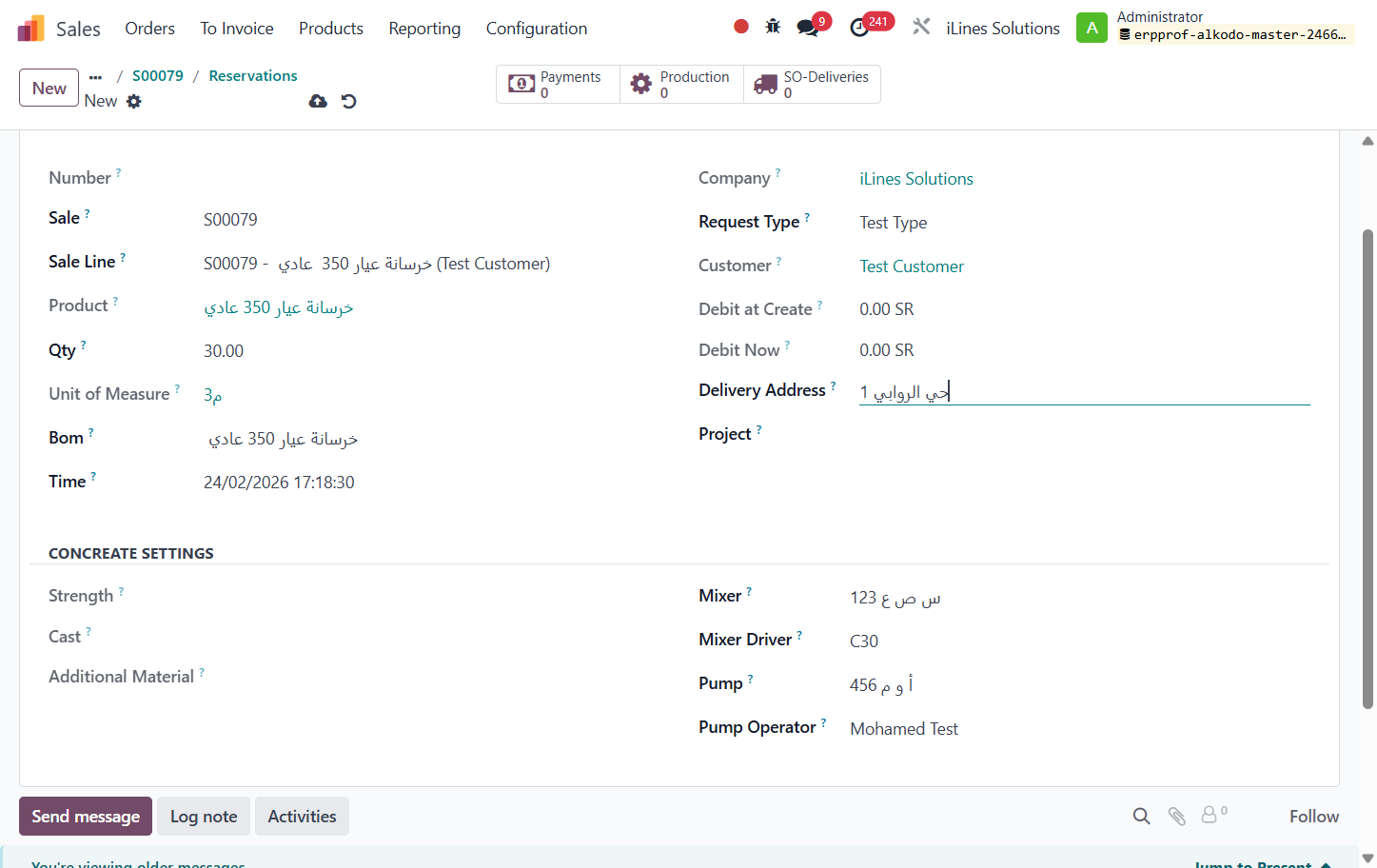Select the Request Type value Test Type
Screen dimensions: 1377x868
pyautogui.click(x=894, y=223)
